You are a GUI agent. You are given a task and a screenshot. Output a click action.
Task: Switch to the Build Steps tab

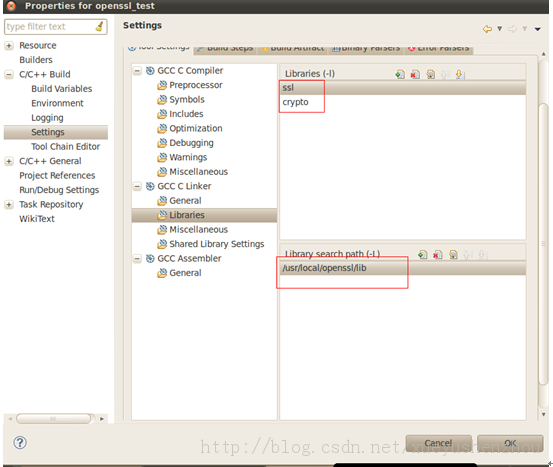[225, 49]
